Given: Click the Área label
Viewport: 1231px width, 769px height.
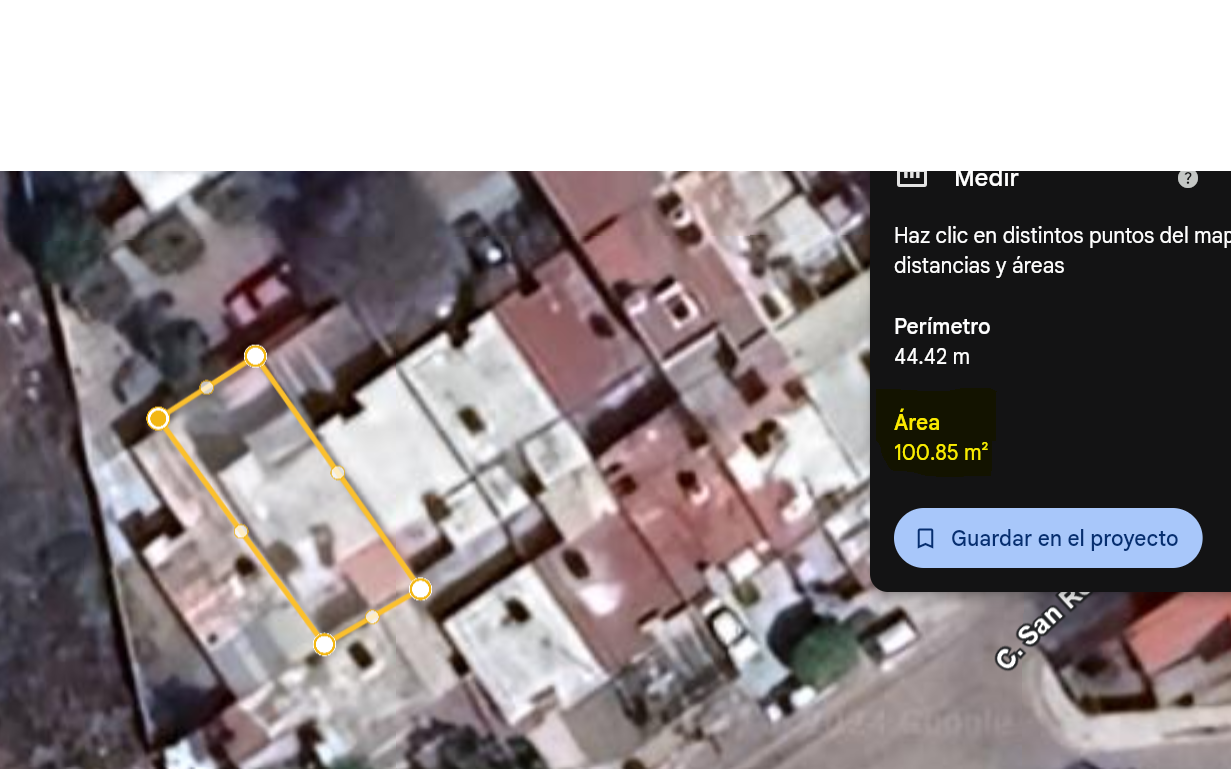Looking at the screenshot, I should pyautogui.click(x=917, y=422).
